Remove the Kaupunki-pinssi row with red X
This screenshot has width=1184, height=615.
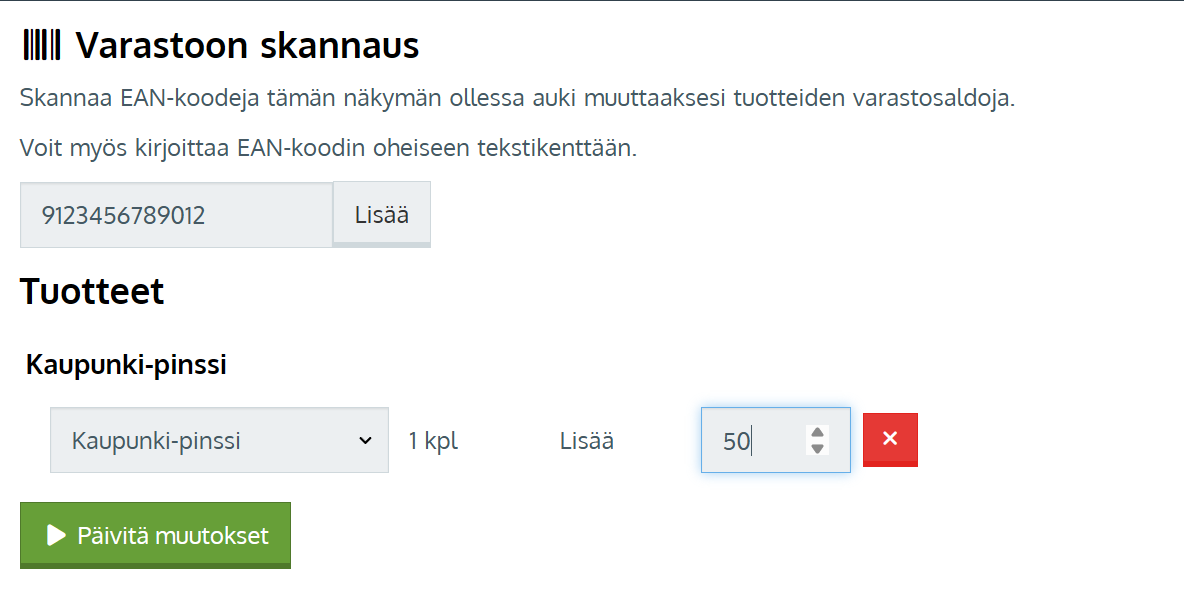click(890, 439)
